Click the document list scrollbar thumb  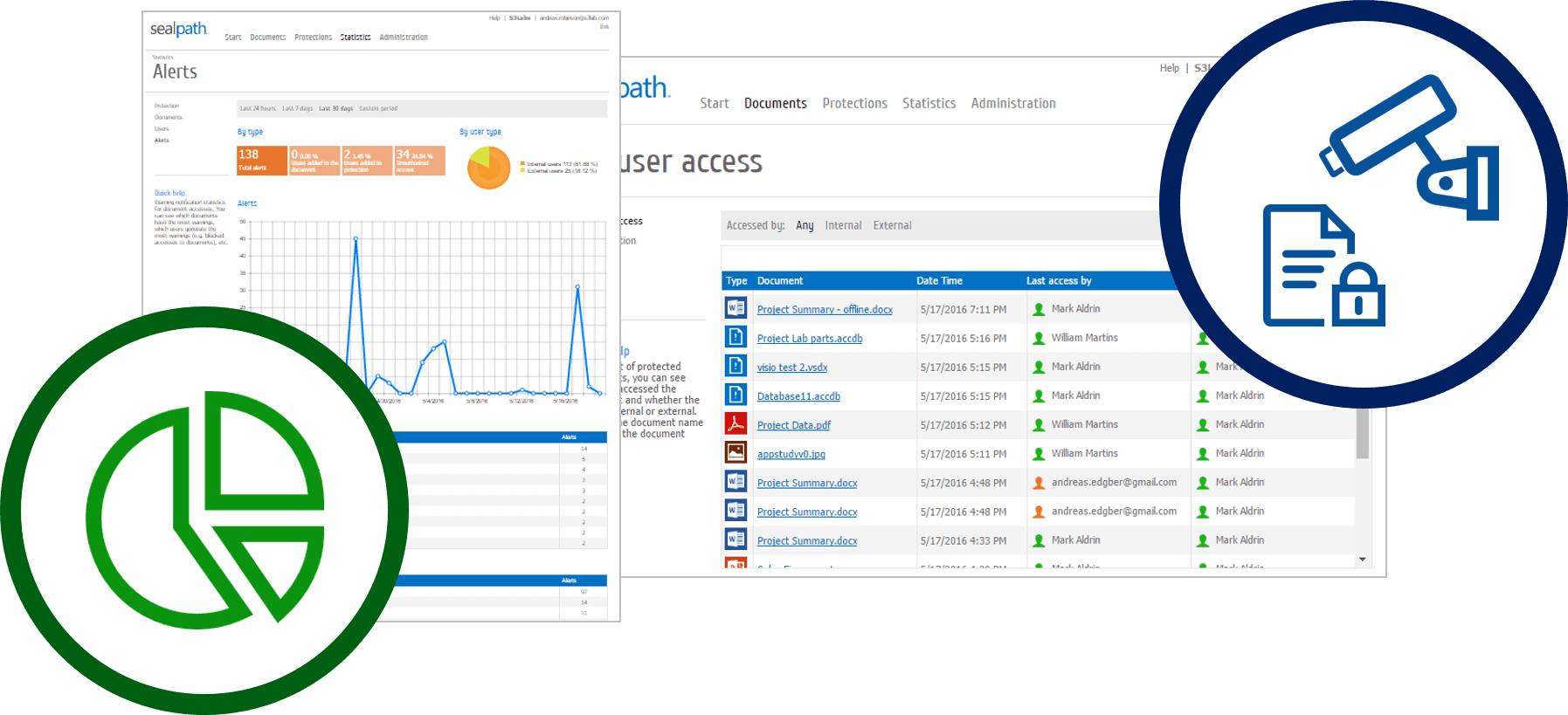click(1362, 434)
